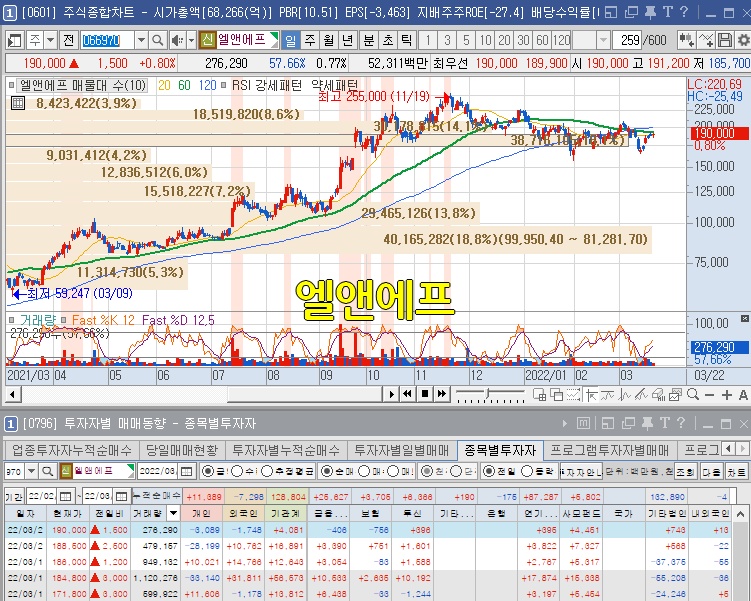Click the eraser with bars icon
Viewport: 751px width, 601px height.
click(x=659, y=395)
